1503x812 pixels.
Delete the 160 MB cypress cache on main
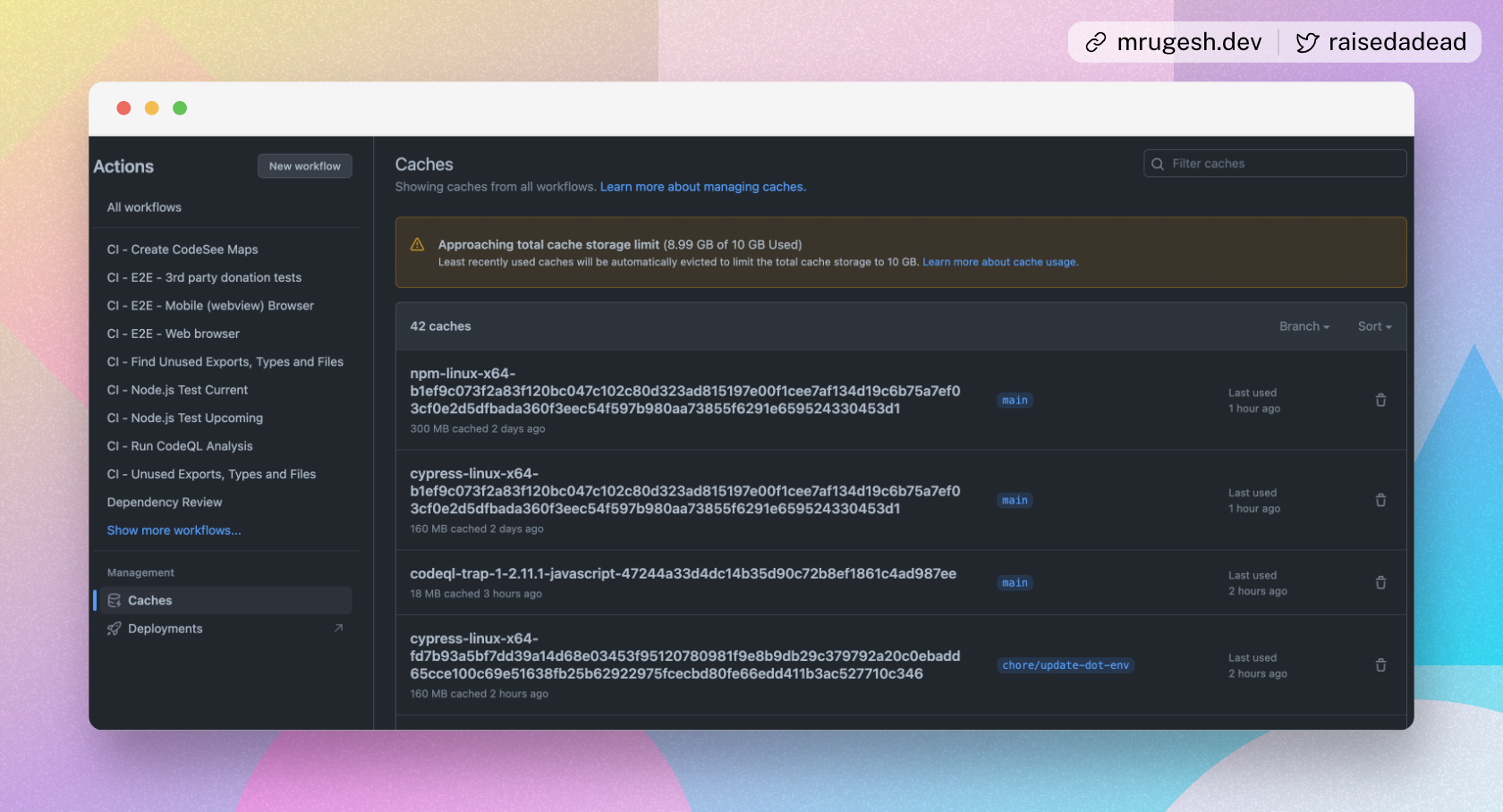1380,500
